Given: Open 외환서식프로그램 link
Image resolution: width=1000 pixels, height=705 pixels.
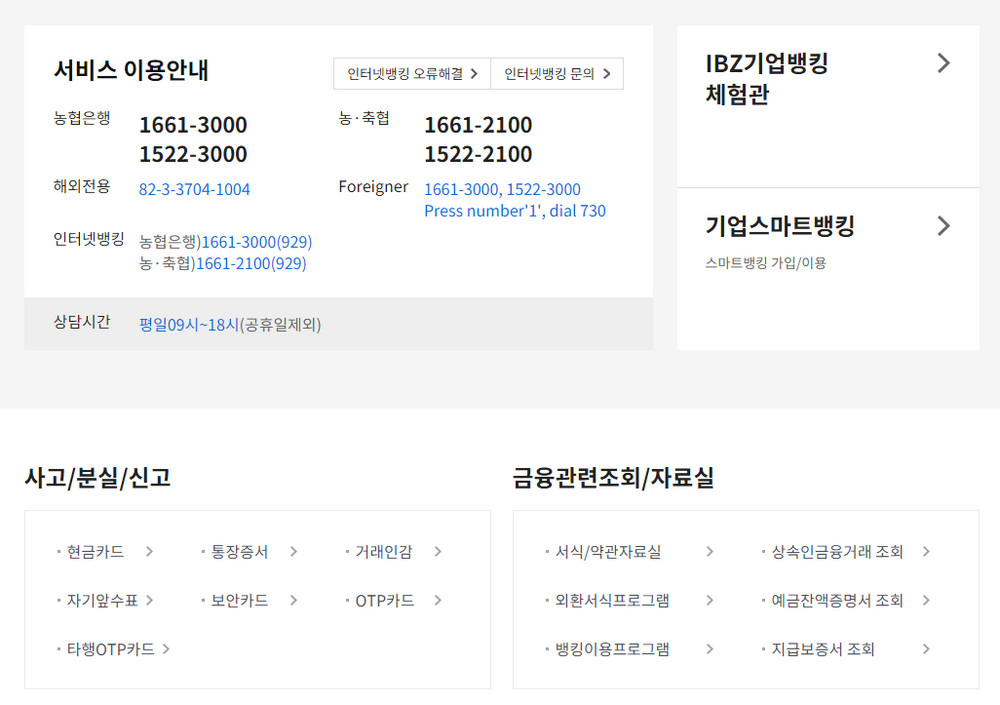Looking at the screenshot, I should click(x=612, y=600).
